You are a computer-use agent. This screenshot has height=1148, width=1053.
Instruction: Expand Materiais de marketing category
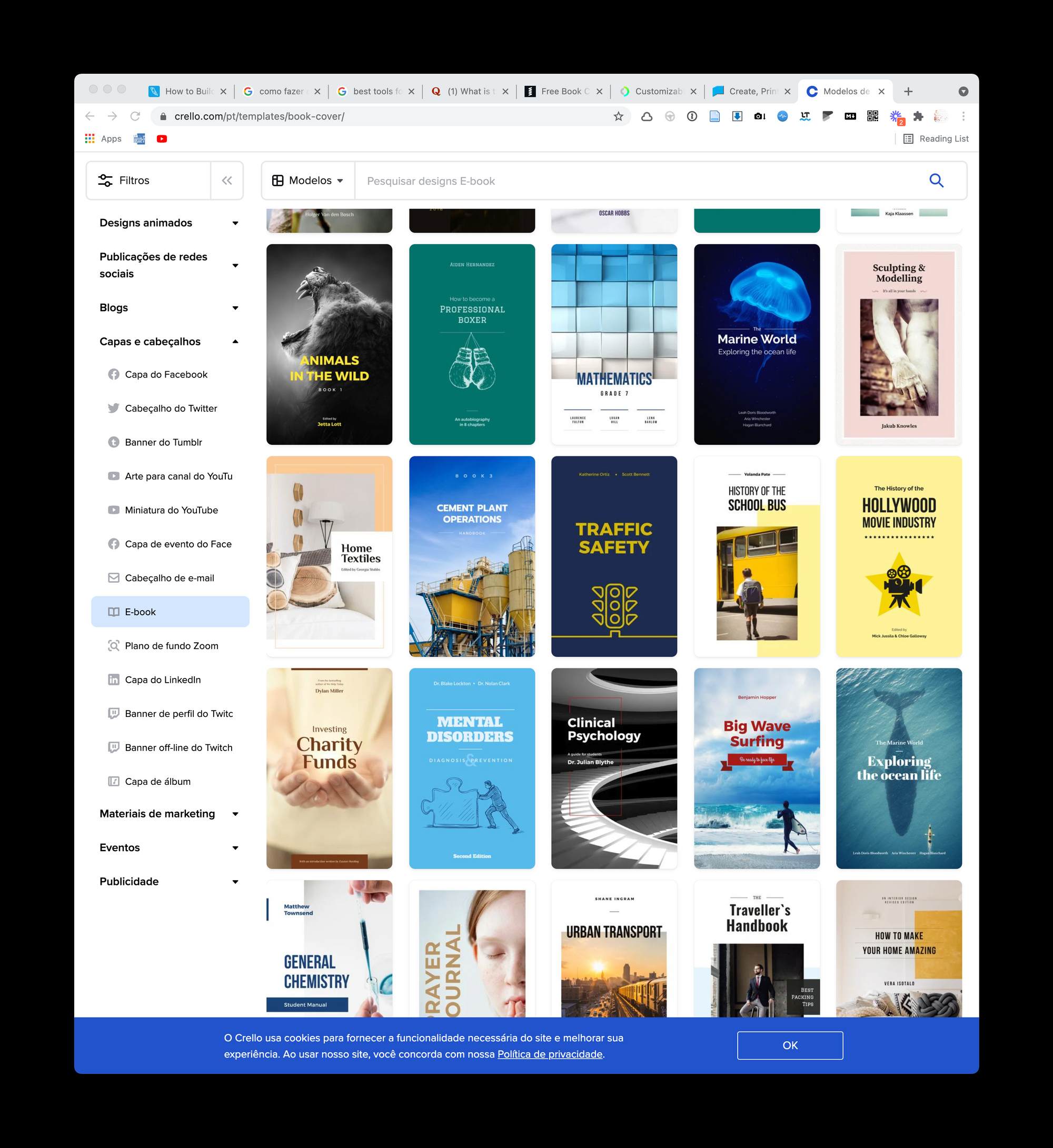click(169, 814)
